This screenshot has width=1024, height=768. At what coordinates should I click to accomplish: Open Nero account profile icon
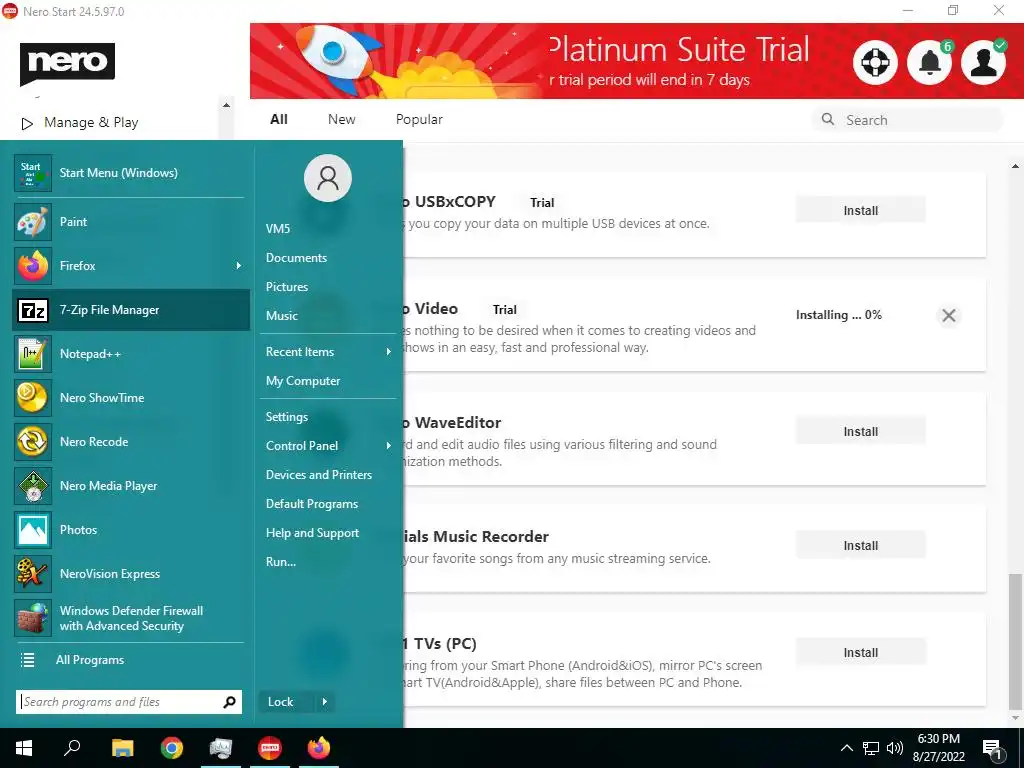click(x=984, y=63)
